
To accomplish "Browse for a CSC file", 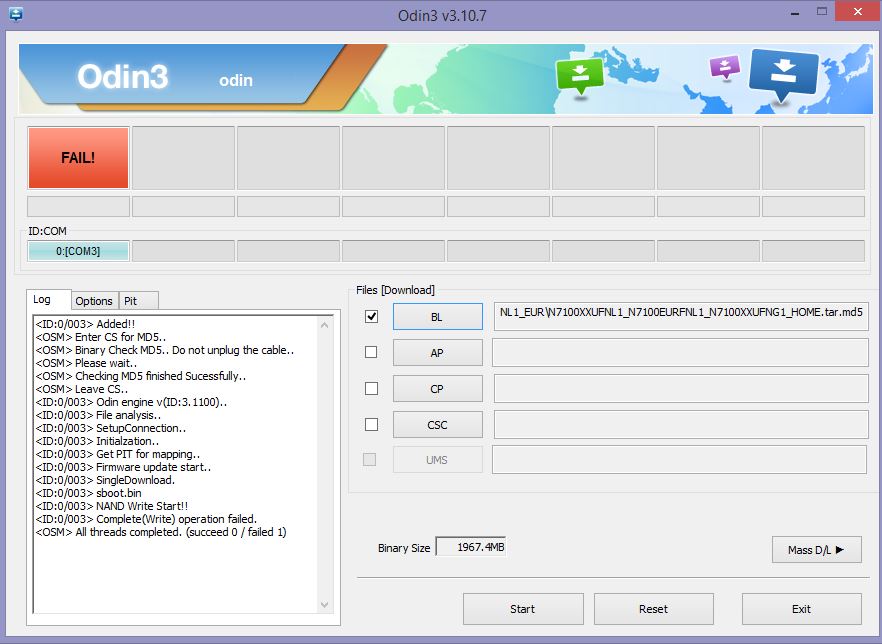I will 437,425.
